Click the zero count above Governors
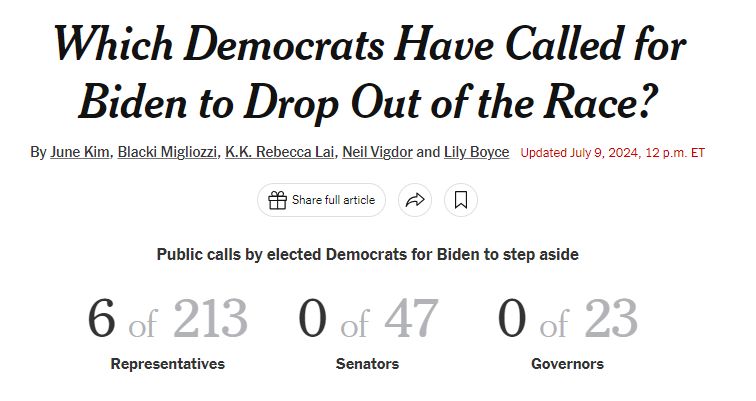Viewport: 756px width, 401px height. pos(512,319)
